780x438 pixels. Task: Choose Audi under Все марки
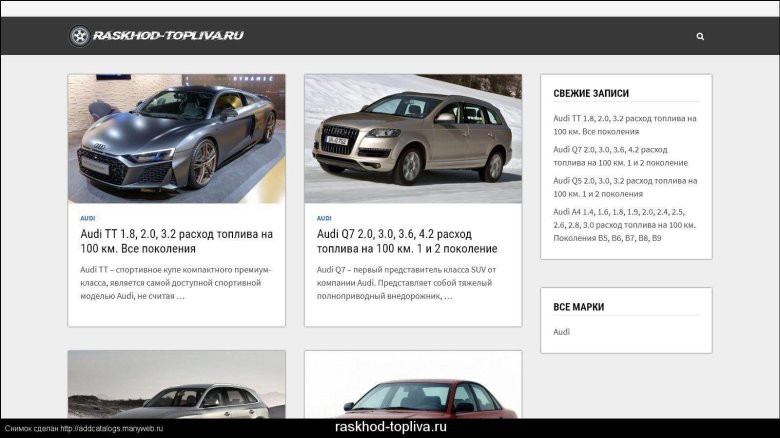click(x=562, y=332)
